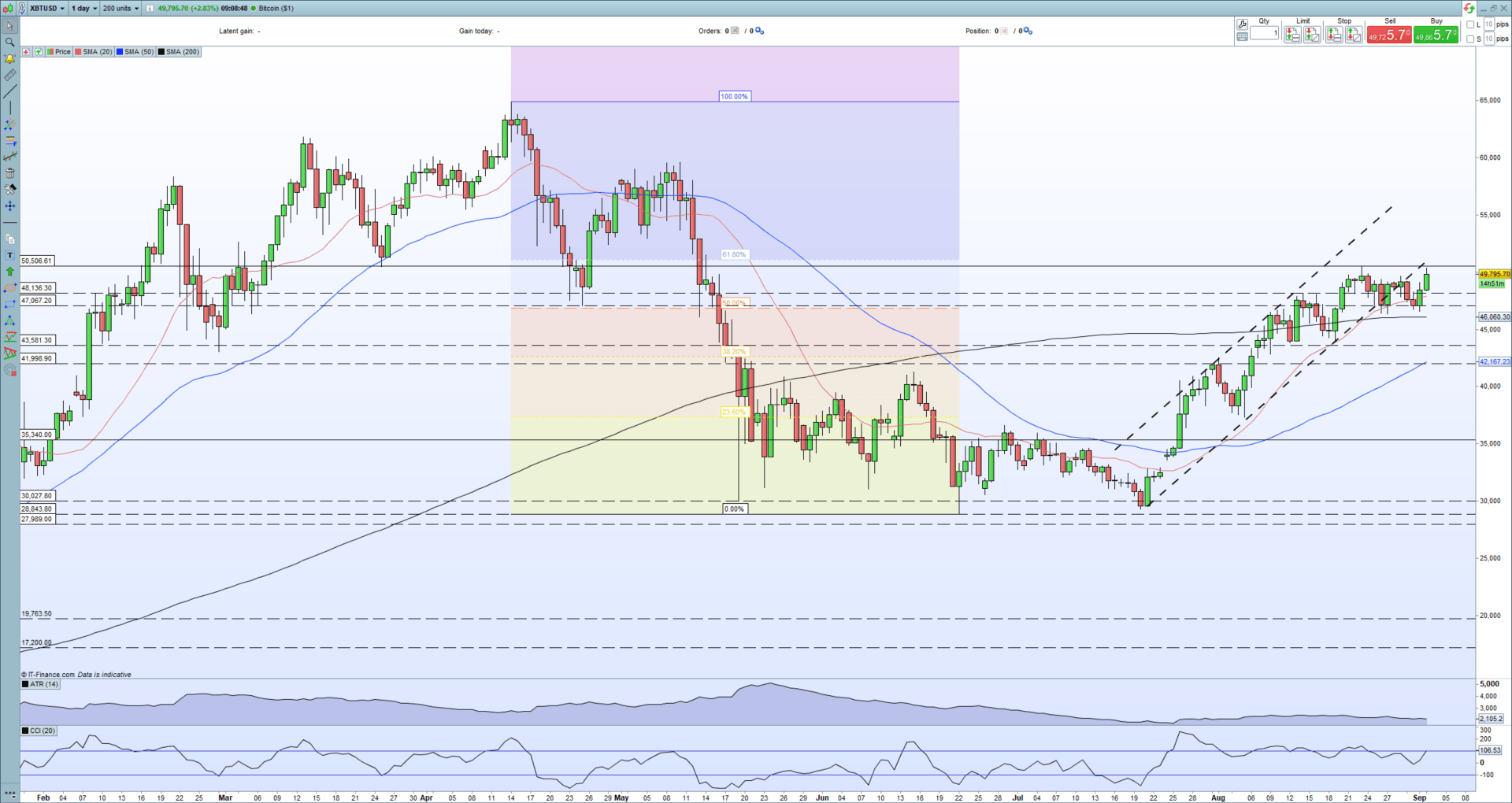Click the second Stop order button
Screen dimensions: 1512x803
point(1354,35)
